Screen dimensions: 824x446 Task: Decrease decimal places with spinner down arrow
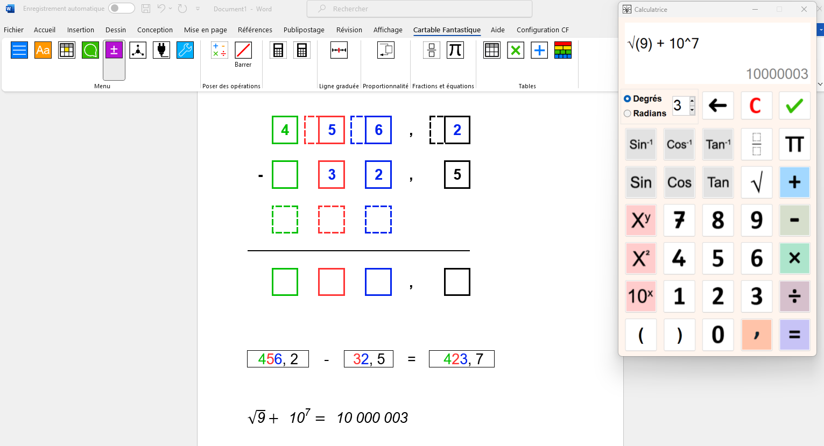[x=692, y=110]
